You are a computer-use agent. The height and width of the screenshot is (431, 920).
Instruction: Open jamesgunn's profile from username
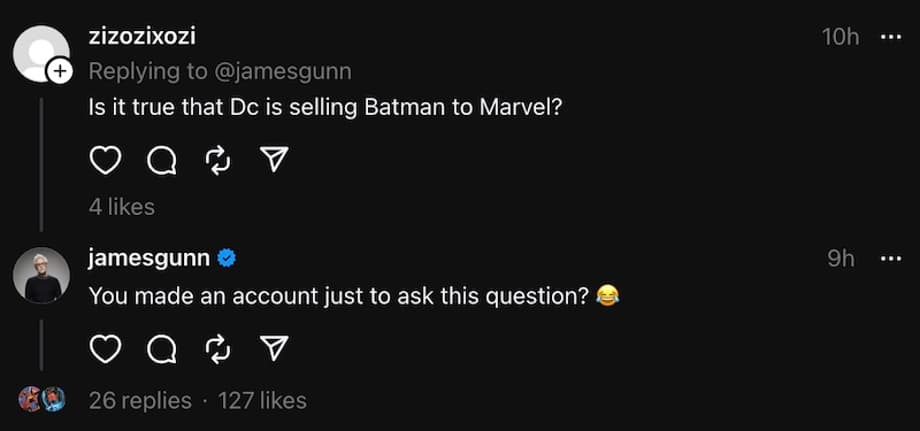[x=149, y=258]
